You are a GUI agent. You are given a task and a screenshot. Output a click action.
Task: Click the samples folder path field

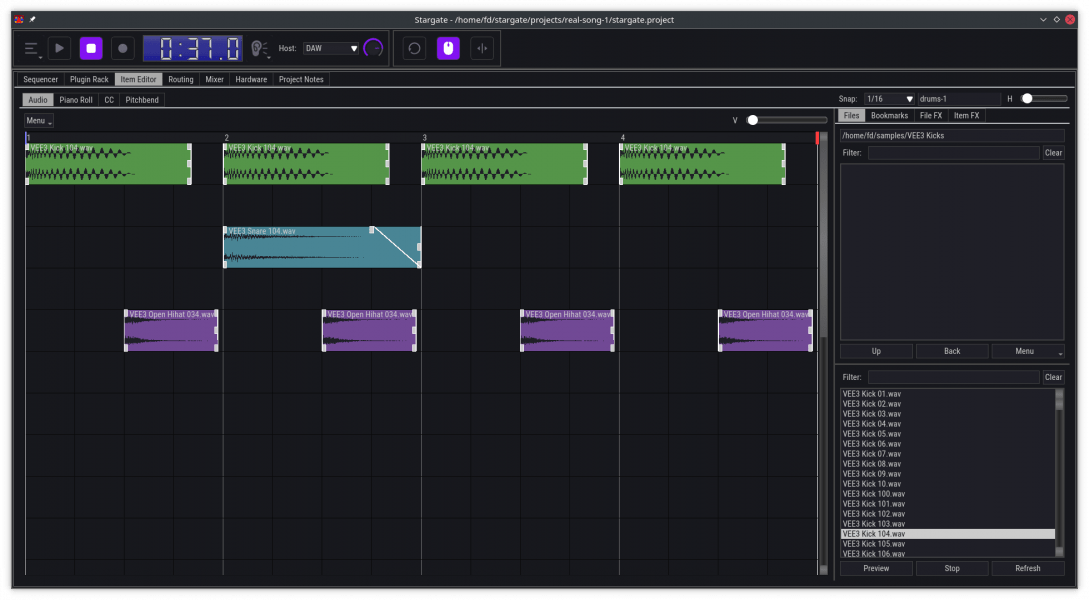point(951,135)
